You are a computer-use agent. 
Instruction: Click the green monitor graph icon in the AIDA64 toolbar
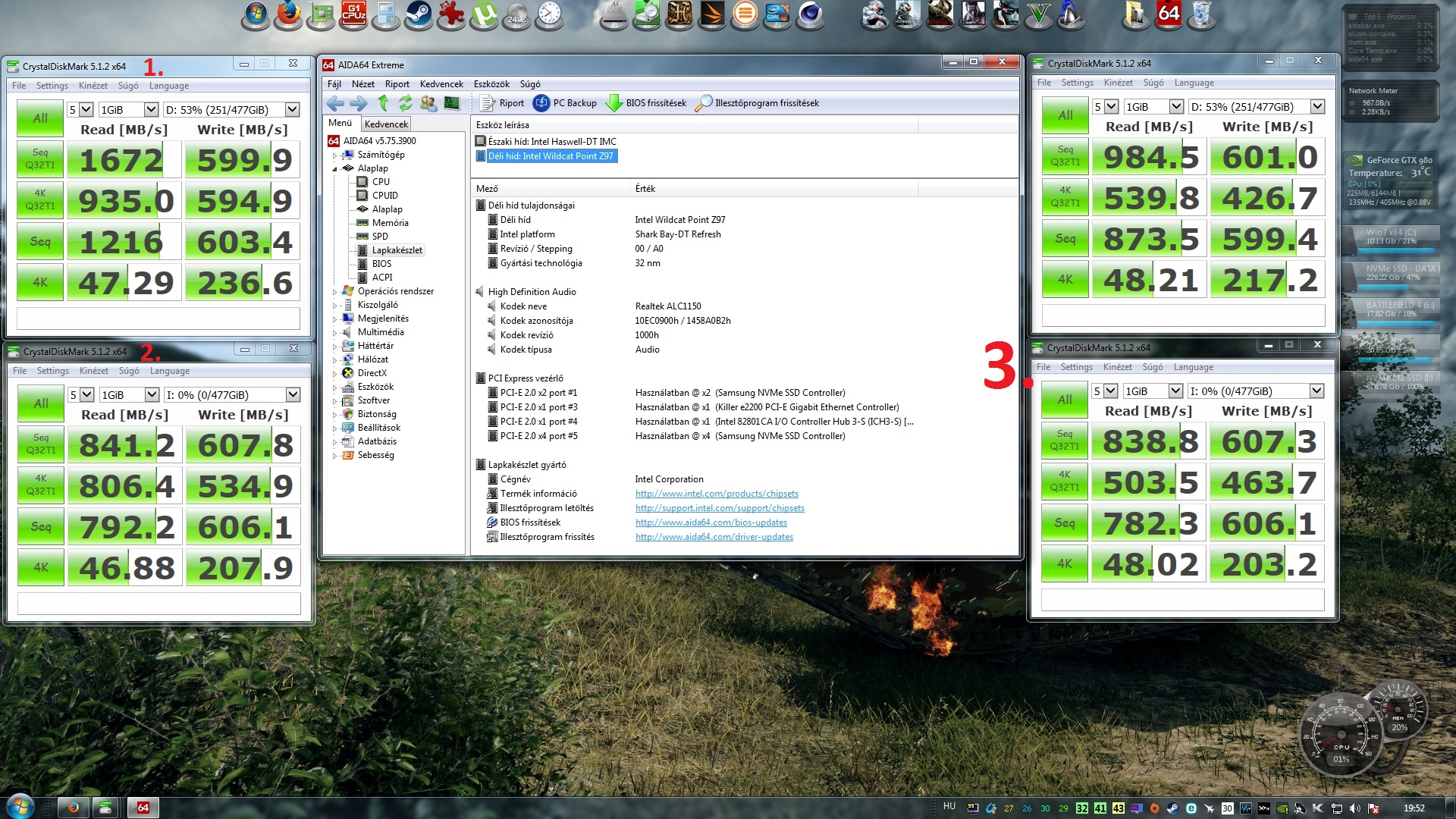pos(452,103)
